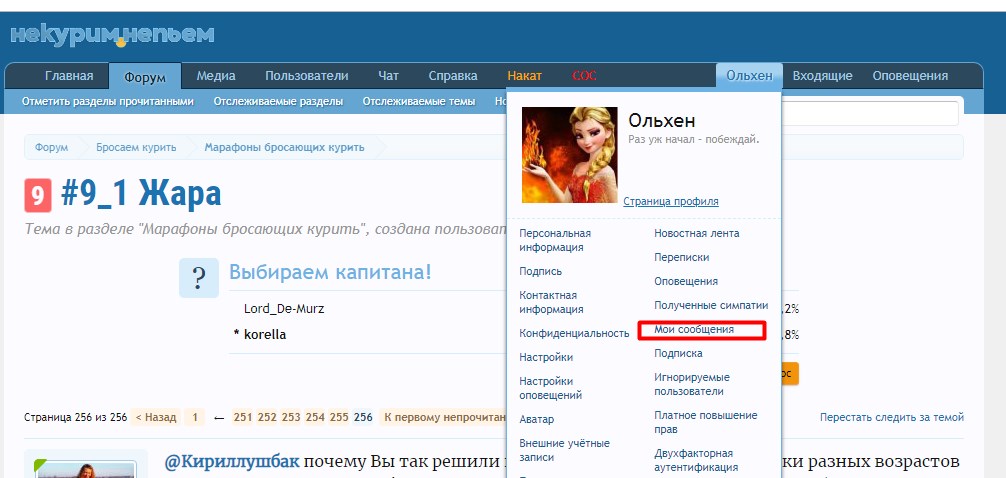Click the Выбираем капитана! poll title
Viewport: 1006px width, 478px height.
(330, 272)
